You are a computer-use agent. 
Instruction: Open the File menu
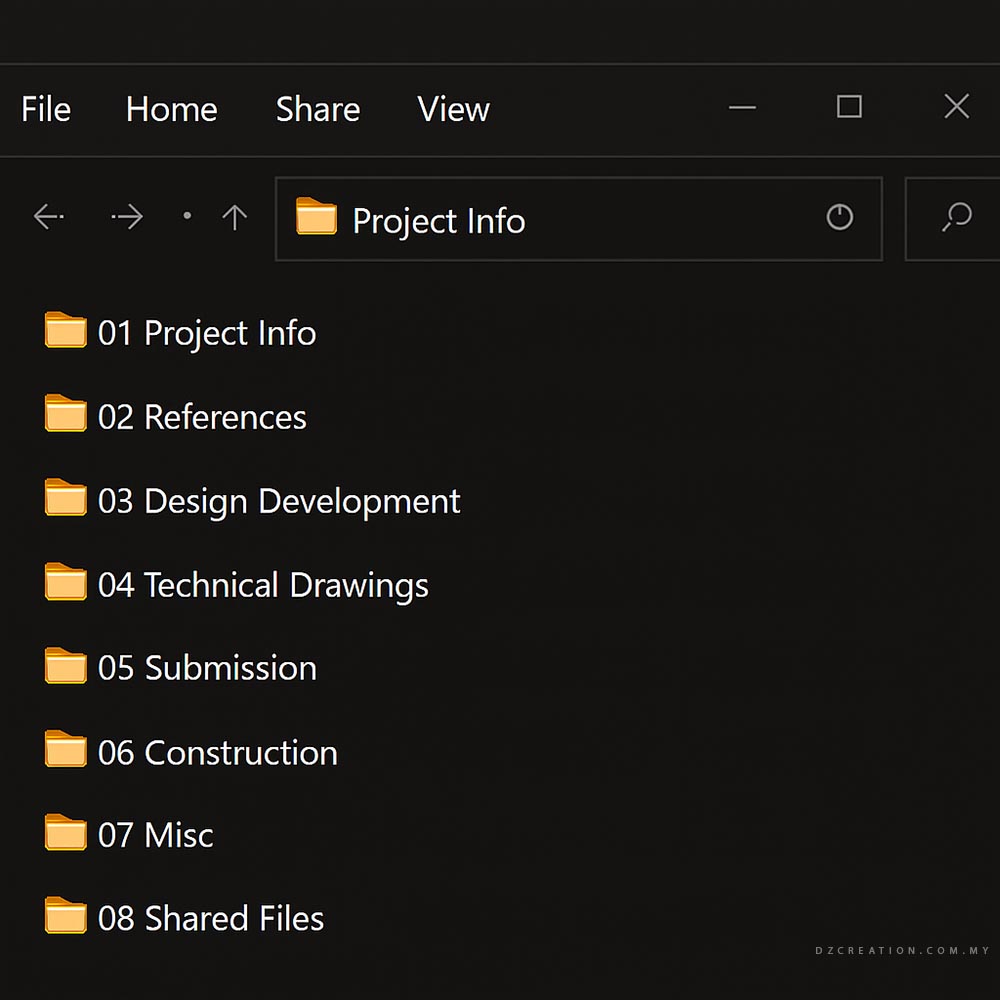point(46,109)
